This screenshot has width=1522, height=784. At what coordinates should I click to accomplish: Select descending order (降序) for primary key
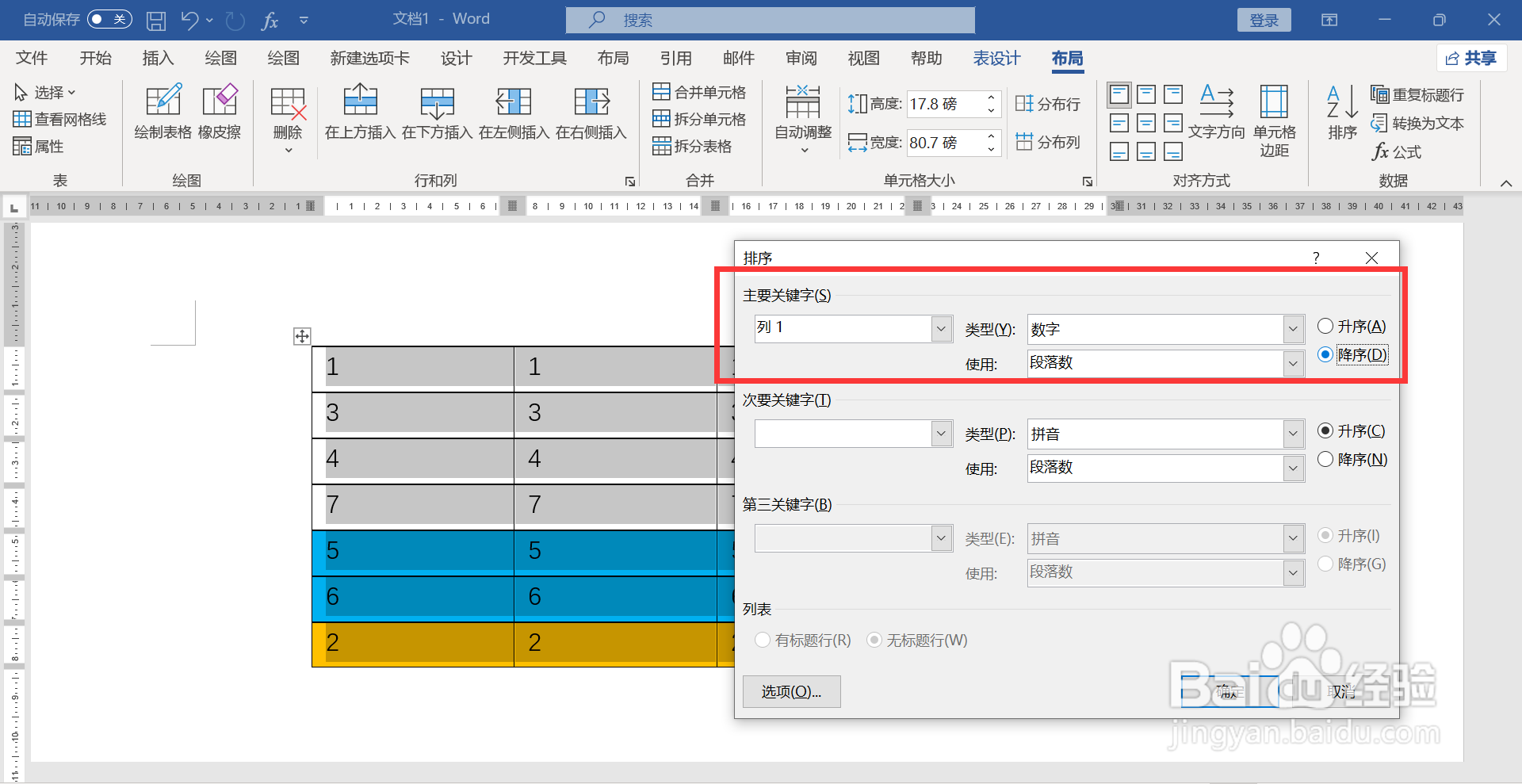point(1324,354)
